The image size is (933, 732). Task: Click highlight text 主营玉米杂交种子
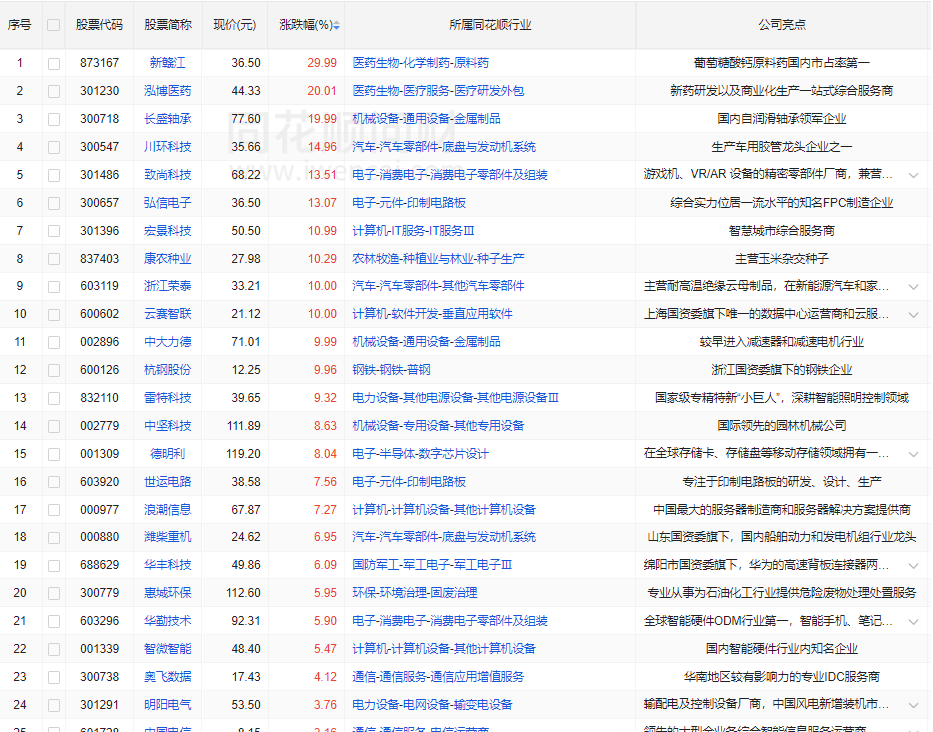(782, 258)
